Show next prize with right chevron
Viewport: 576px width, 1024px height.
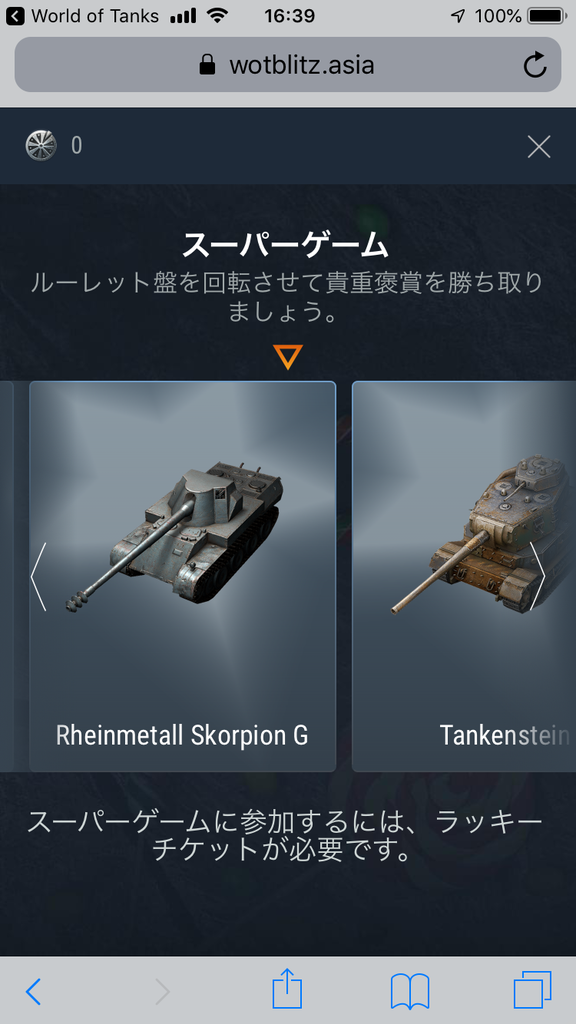point(537,577)
